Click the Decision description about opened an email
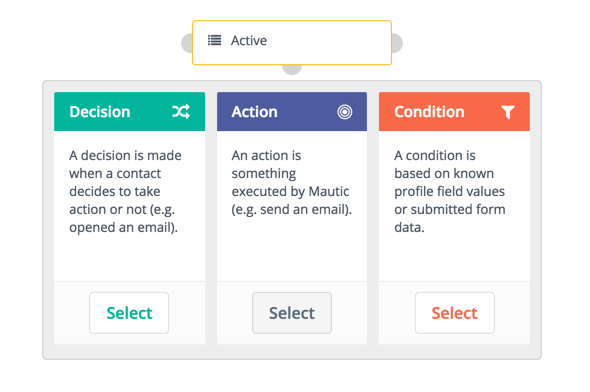Screen dimensions: 590x392 coord(125,191)
